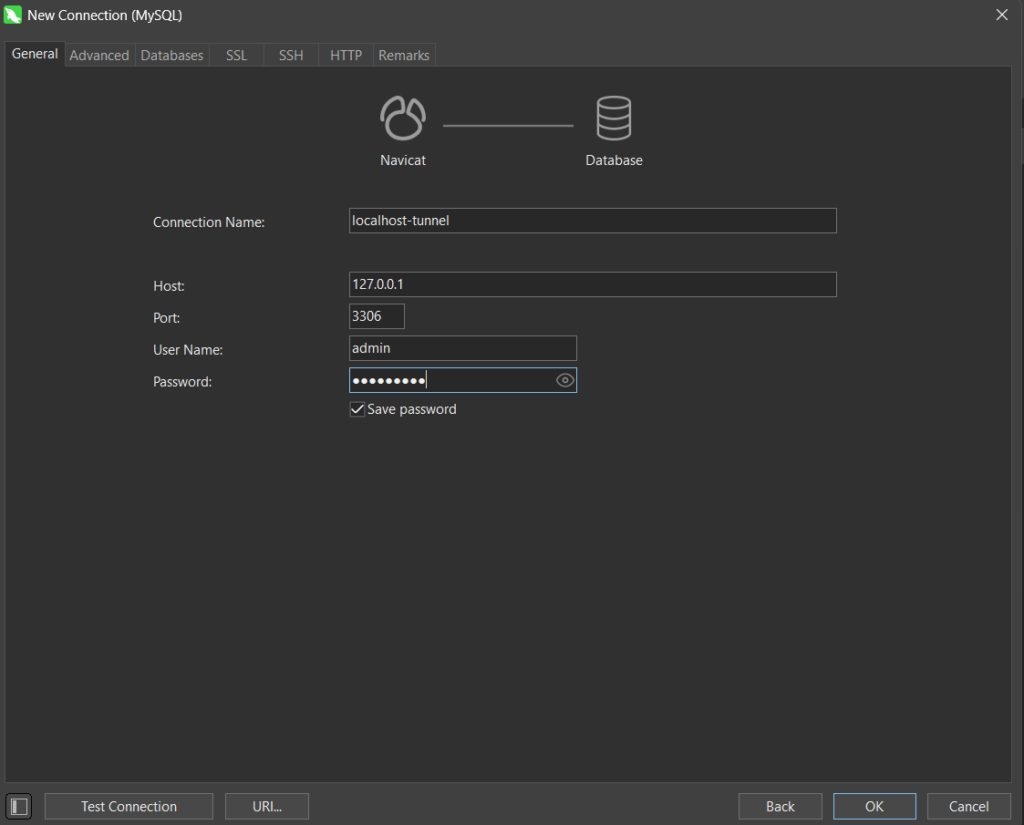Click the Navicat app icon in title bar
Screen dimensions: 1024x825
[x=13, y=15]
